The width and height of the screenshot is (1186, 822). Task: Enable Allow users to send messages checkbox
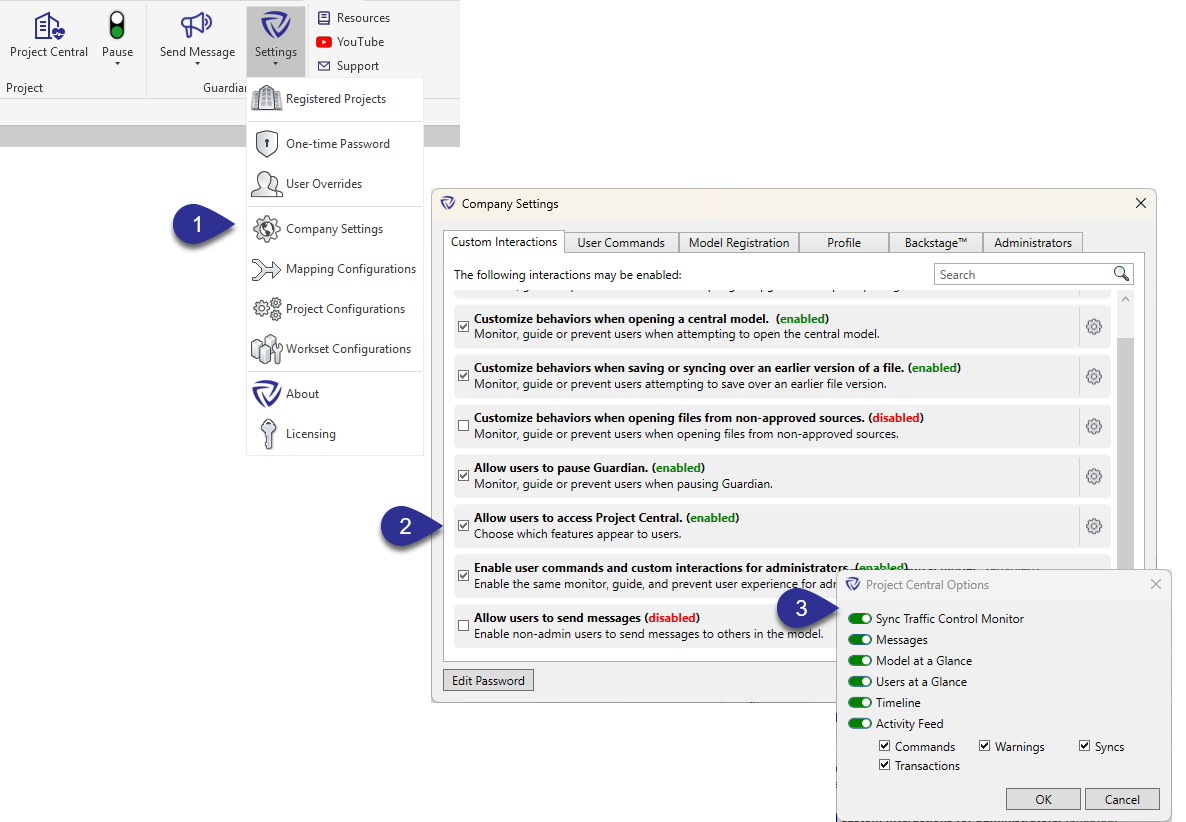464,625
